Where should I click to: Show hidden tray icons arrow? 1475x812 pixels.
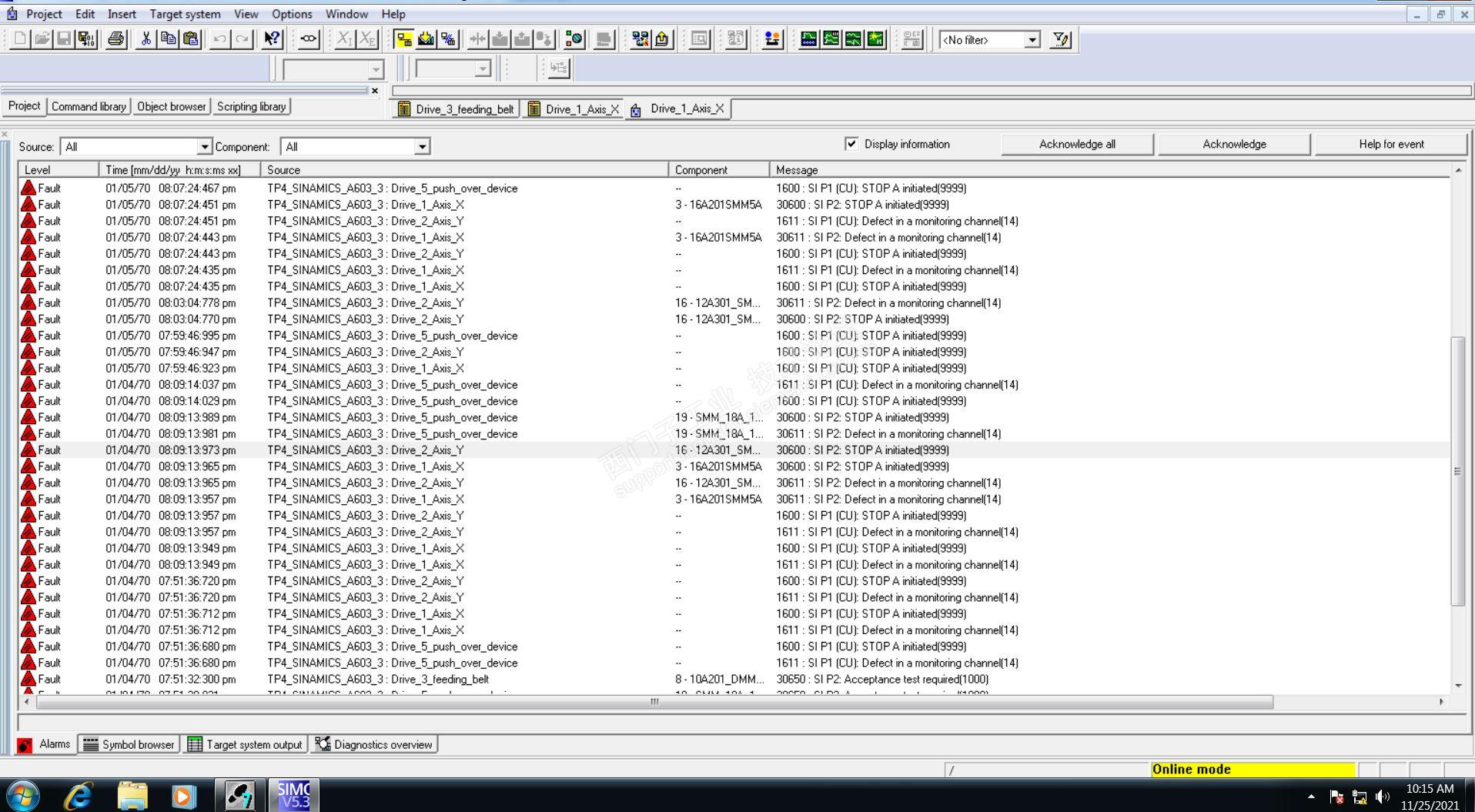click(1312, 797)
